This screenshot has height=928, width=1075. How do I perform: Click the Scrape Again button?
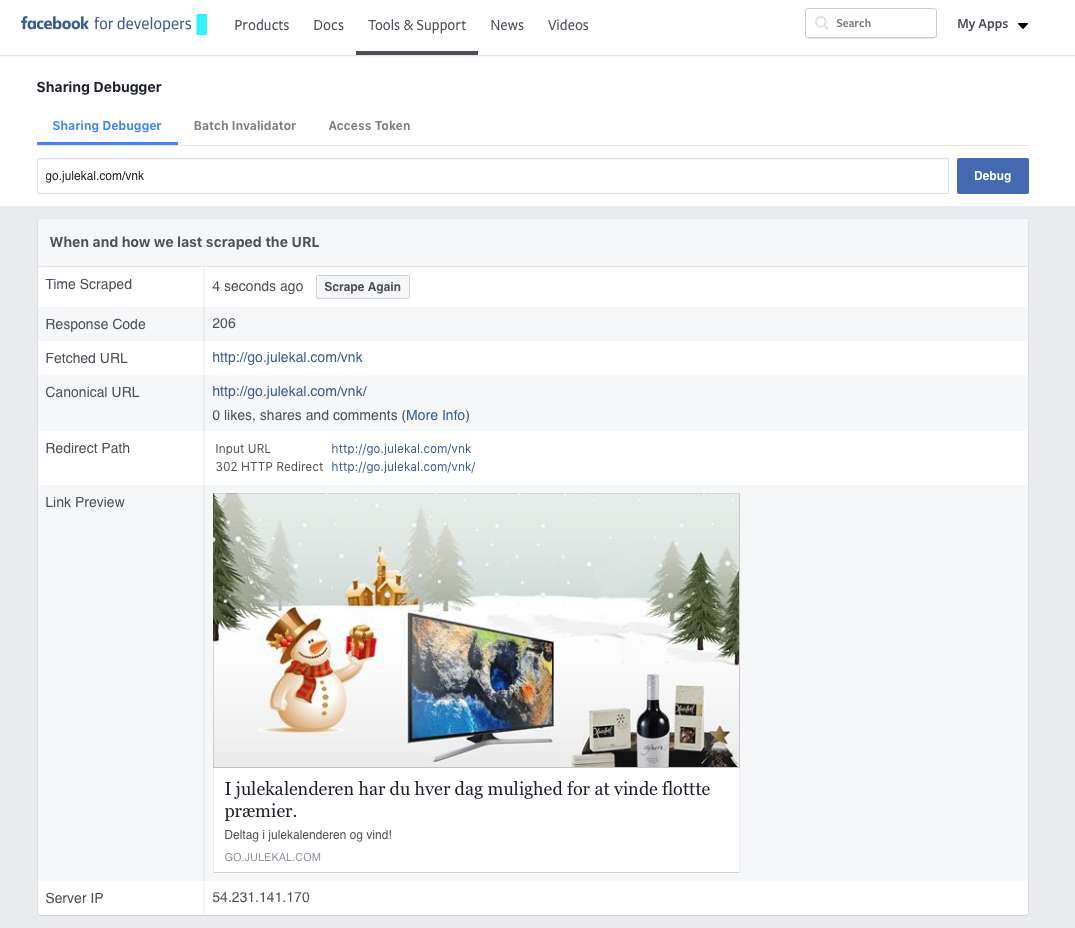click(362, 287)
